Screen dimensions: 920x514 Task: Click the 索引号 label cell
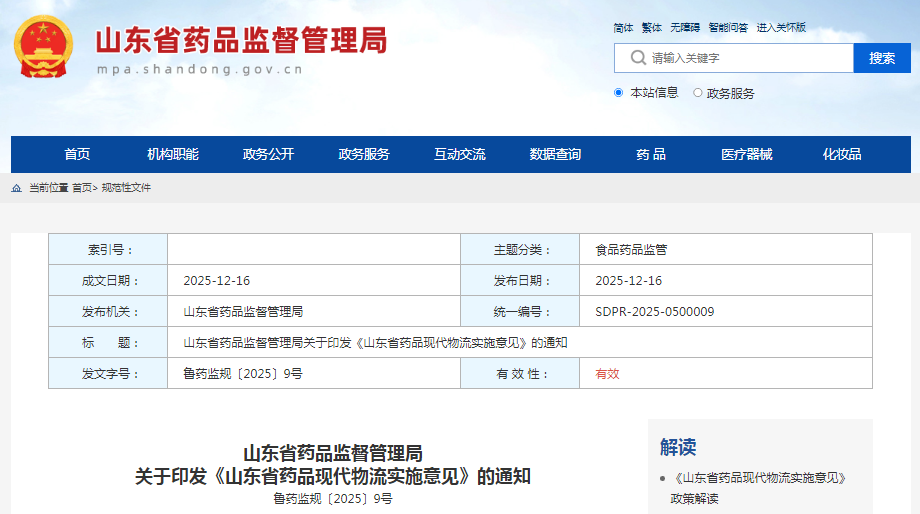tap(108, 249)
